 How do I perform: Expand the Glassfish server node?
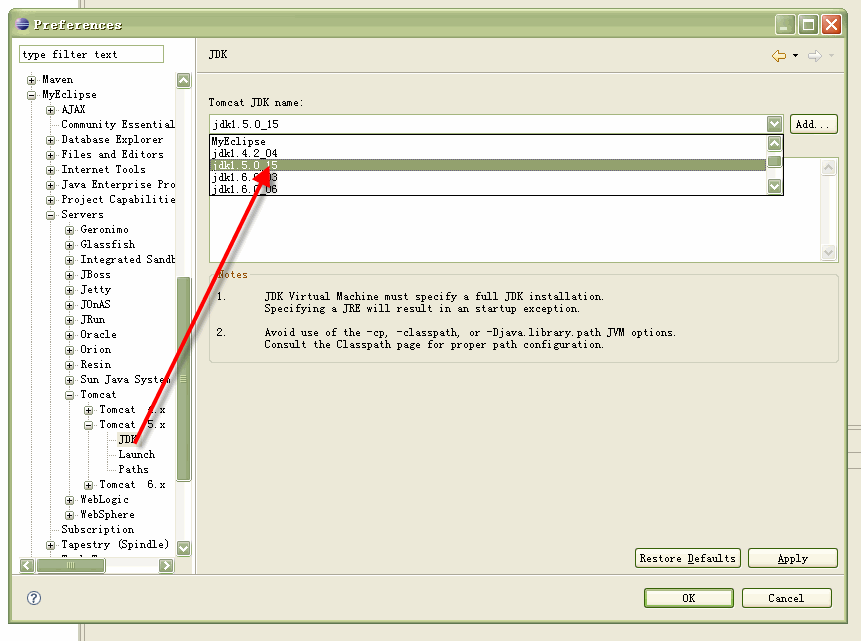(69, 245)
